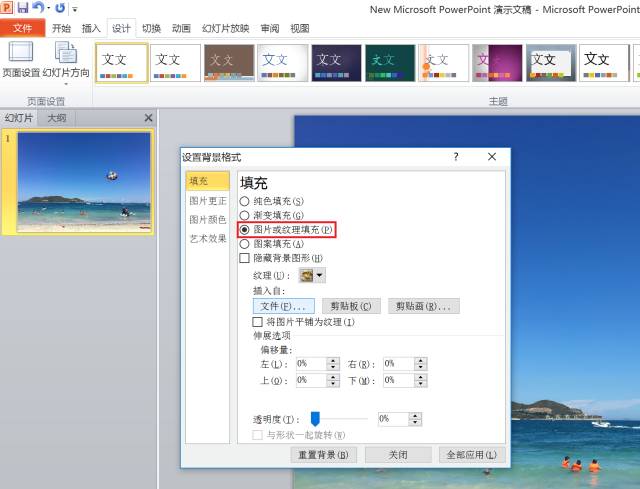This screenshot has width=640, height=489.
Task: Click the 左 left offset input field
Action: (x=311, y=364)
